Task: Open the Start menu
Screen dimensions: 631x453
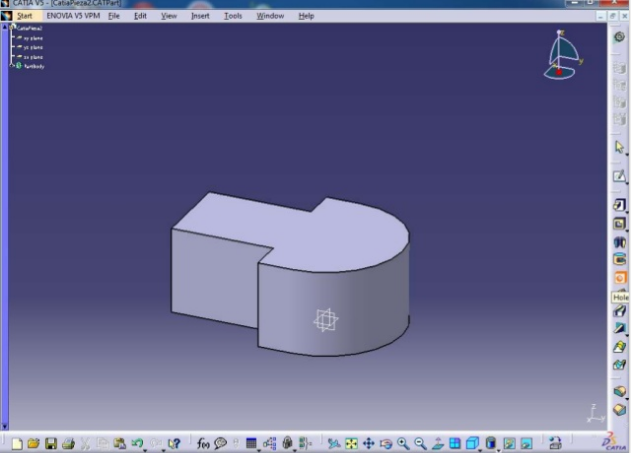Action: (x=25, y=16)
